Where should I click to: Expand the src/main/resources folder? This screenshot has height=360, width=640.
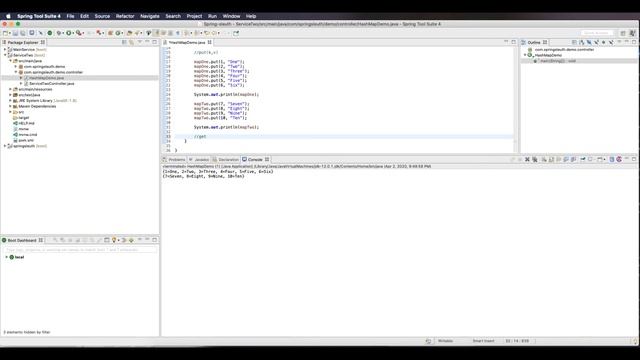coord(11,89)
